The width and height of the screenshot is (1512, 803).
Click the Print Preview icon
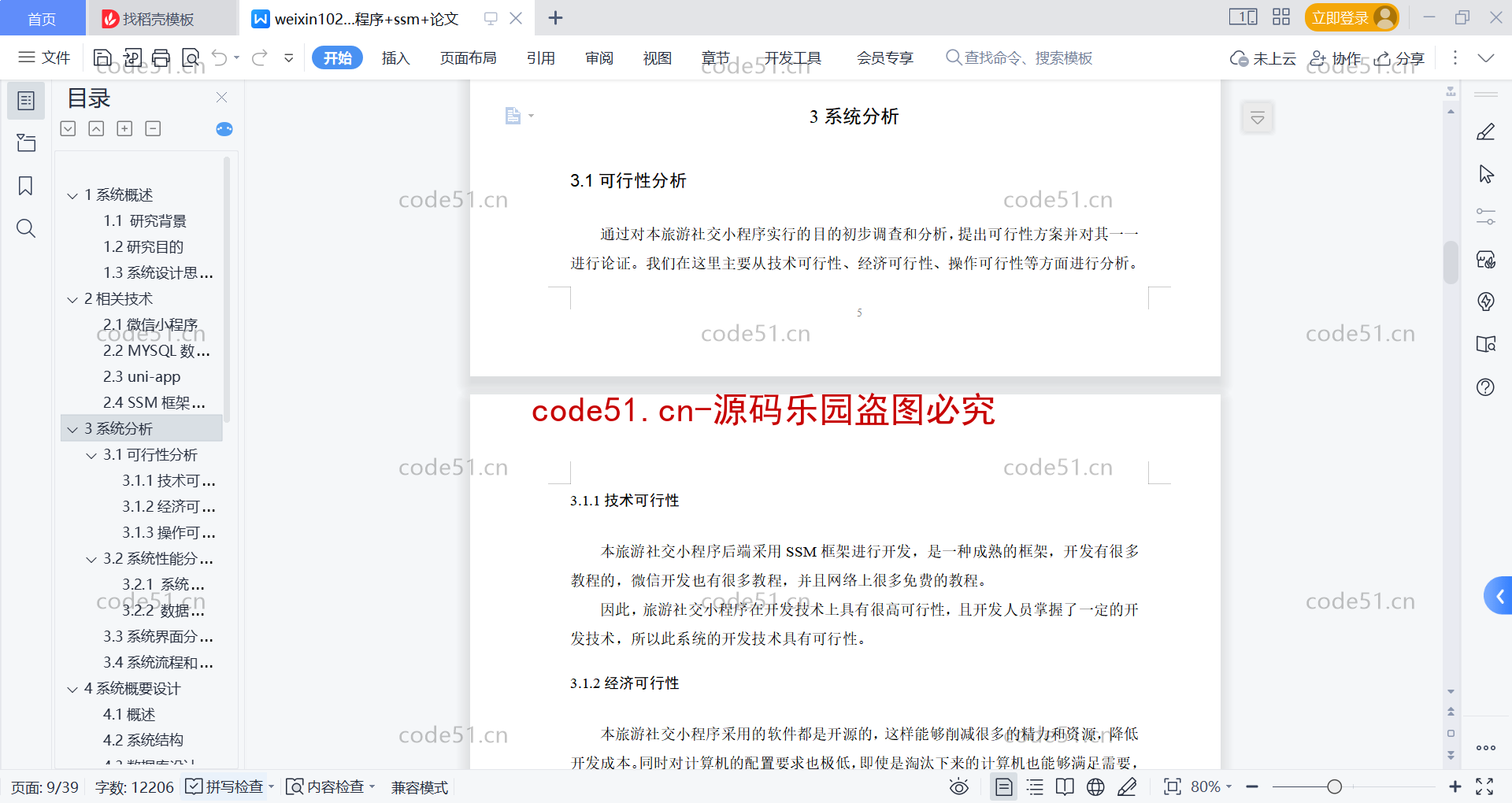click(x=191, y=57)
